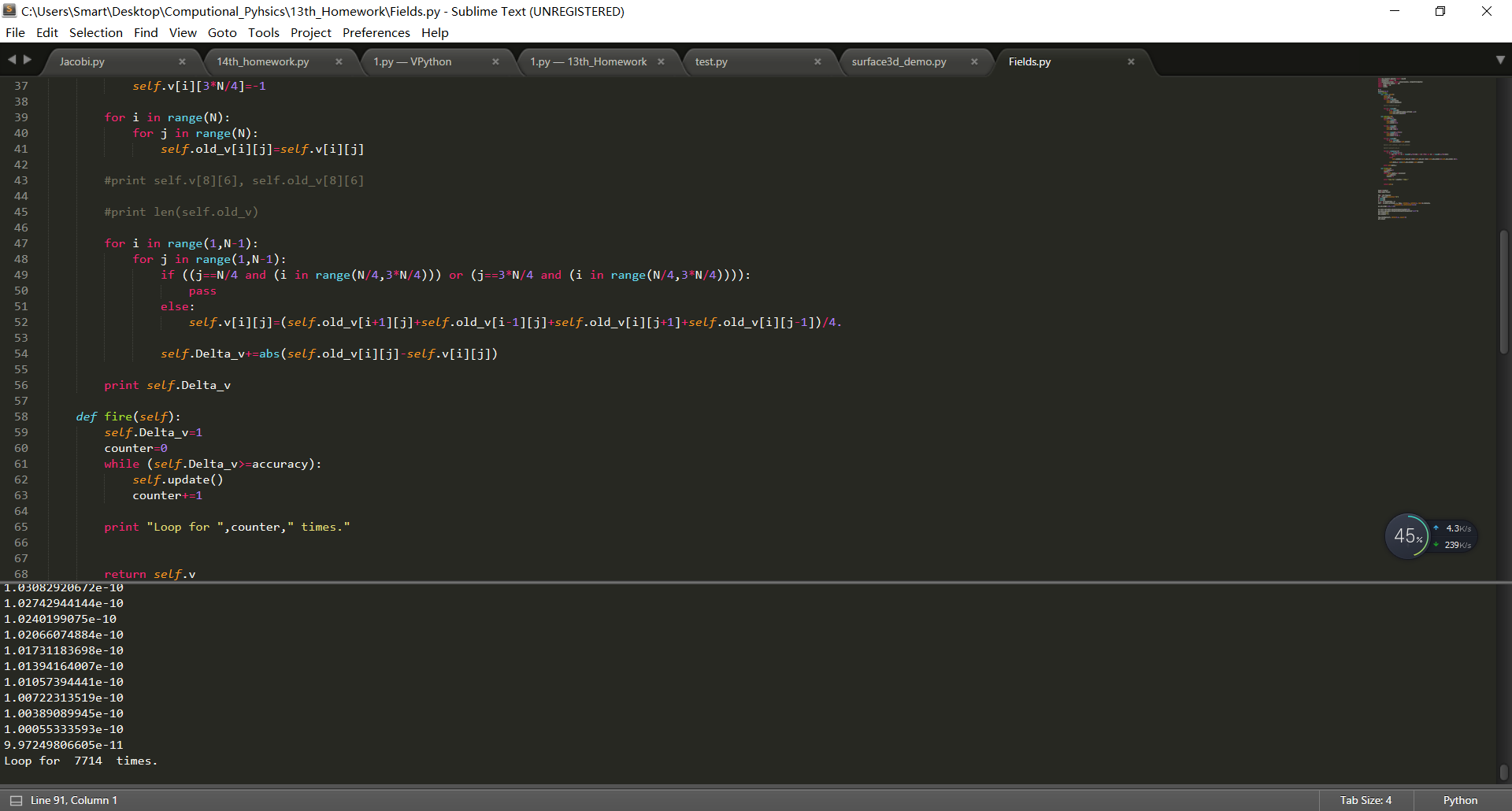The height and width of the screenshot is (811, 1512).
Task: Click the 'pass' statement on line 50
Action: (202, 291)
